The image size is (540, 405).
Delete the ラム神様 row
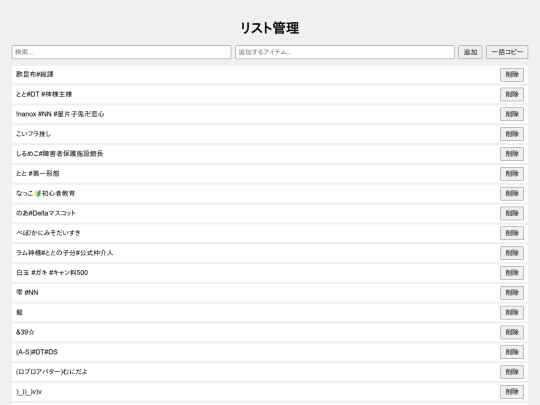click(512, 253)
